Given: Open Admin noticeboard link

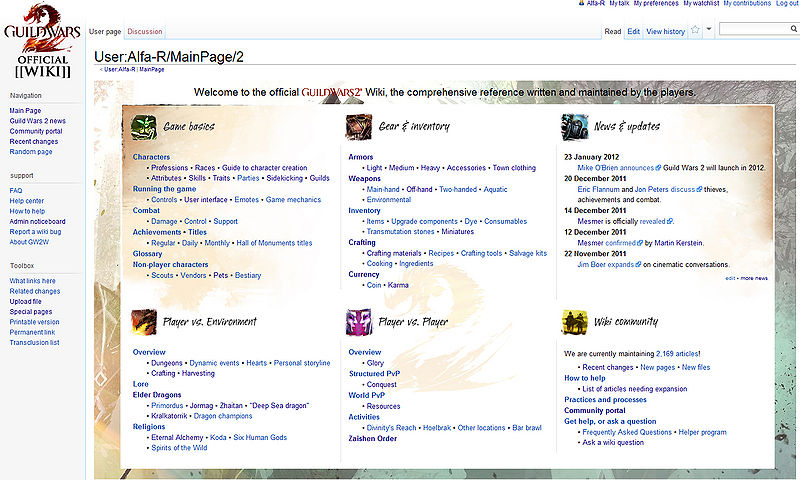Looking at the screenshot, I should pos(37,221).
